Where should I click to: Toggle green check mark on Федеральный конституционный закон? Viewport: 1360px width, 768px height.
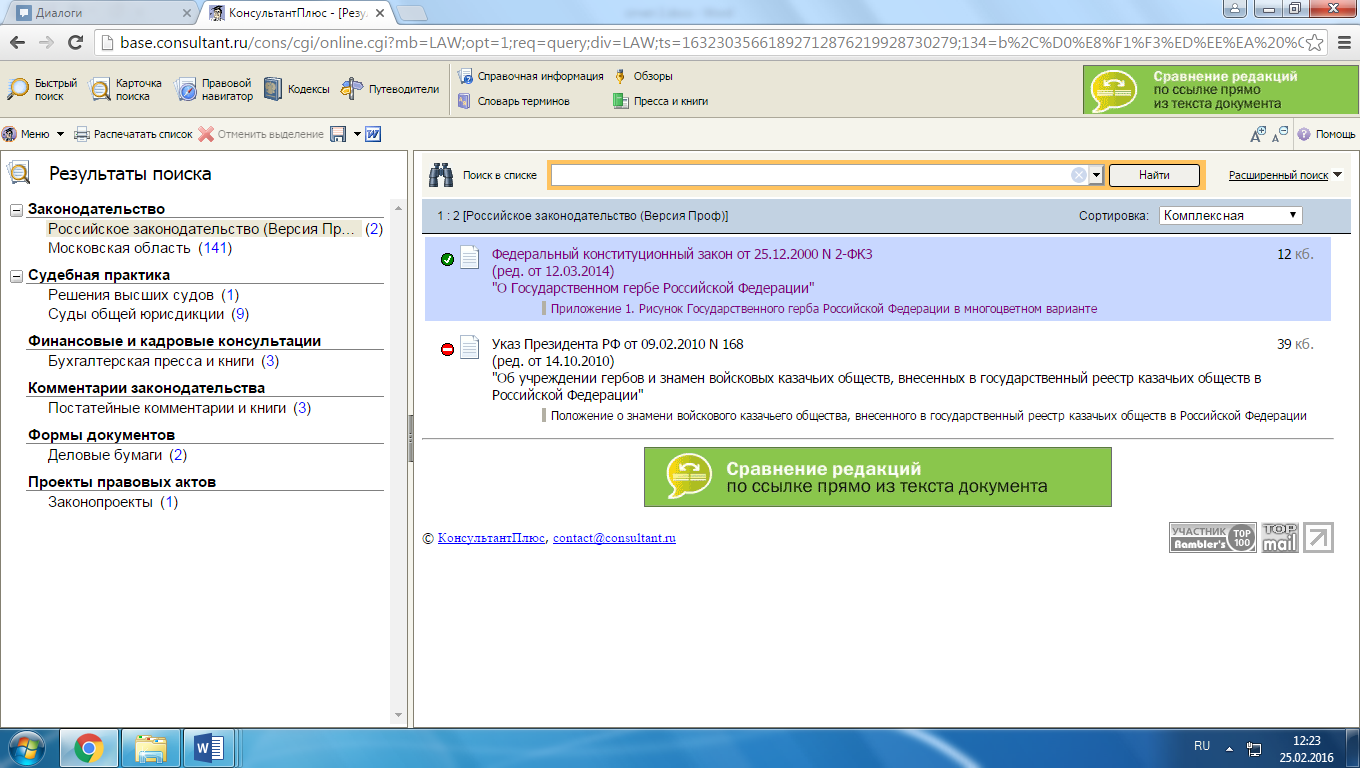[448, 260]
